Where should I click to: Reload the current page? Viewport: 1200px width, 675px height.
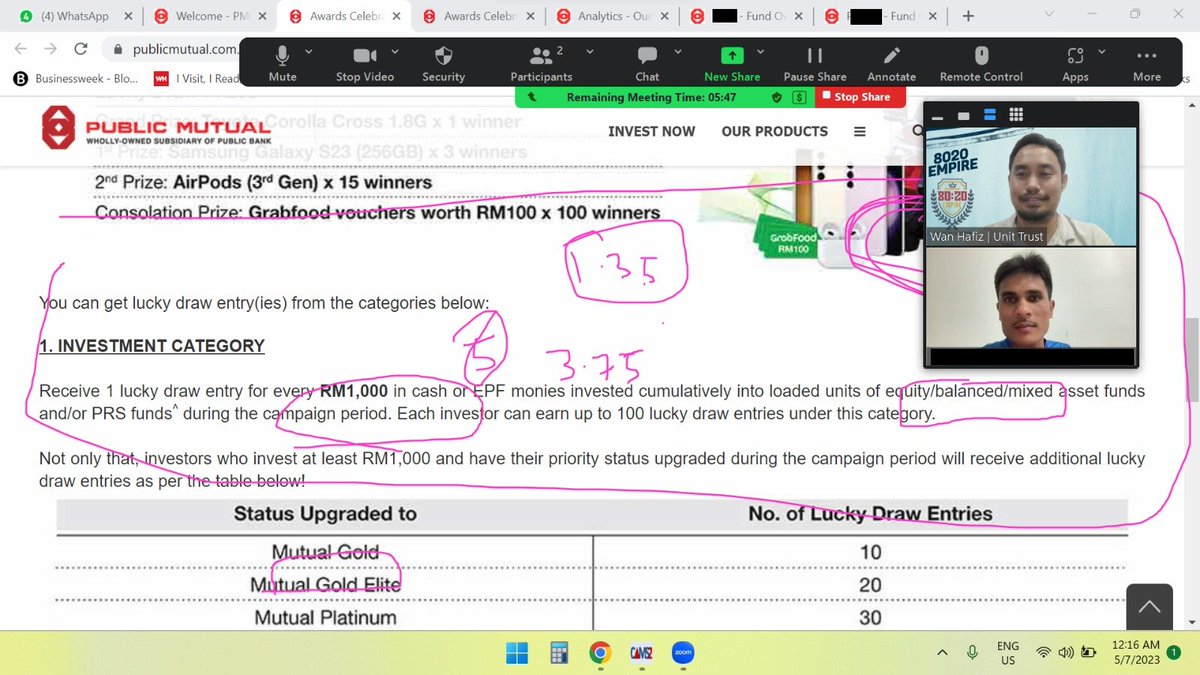[x=81, y=49]
